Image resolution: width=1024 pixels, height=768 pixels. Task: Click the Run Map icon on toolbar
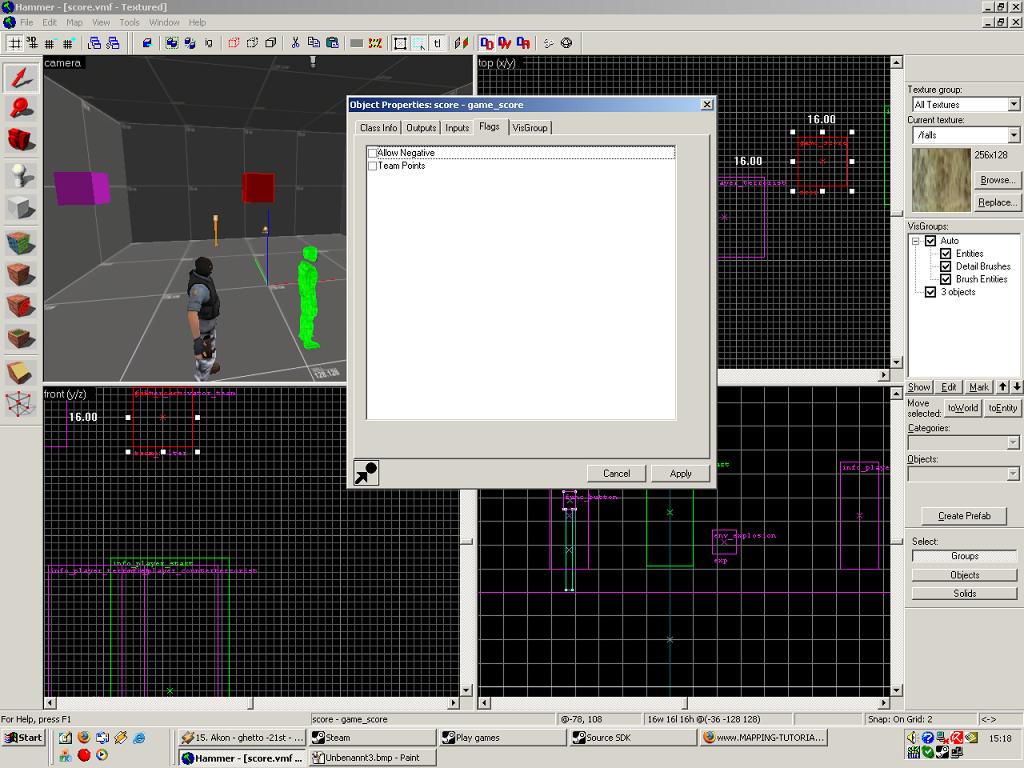(548, 43)
